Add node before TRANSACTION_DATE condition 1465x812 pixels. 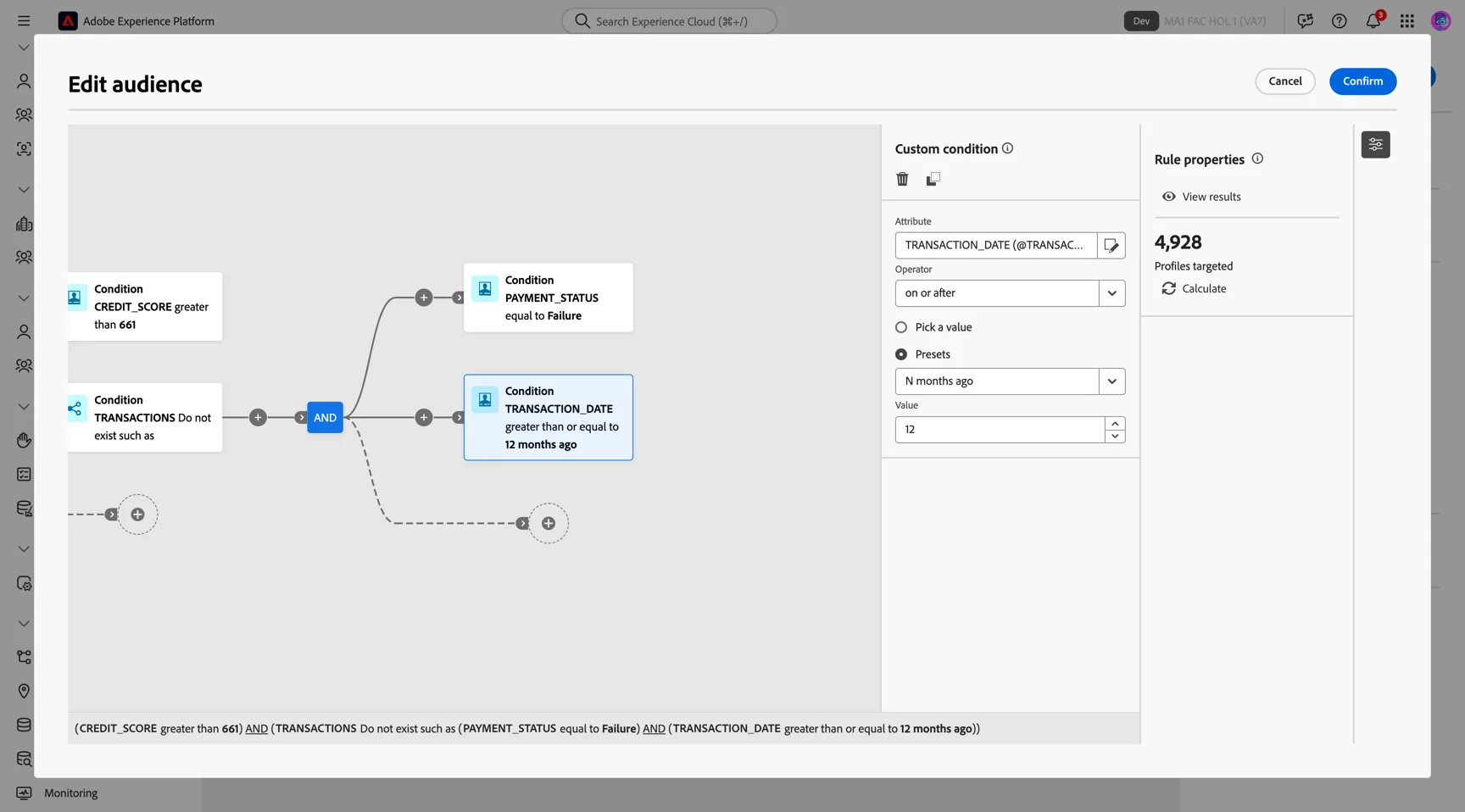[424, 417]
